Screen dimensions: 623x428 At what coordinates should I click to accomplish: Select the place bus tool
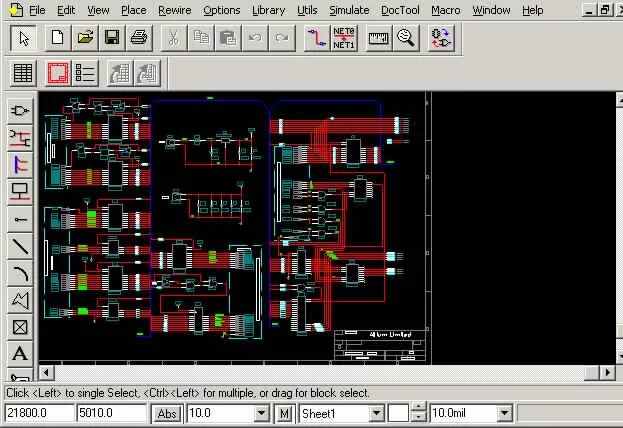pyautogui.click(x=20, y=165)
